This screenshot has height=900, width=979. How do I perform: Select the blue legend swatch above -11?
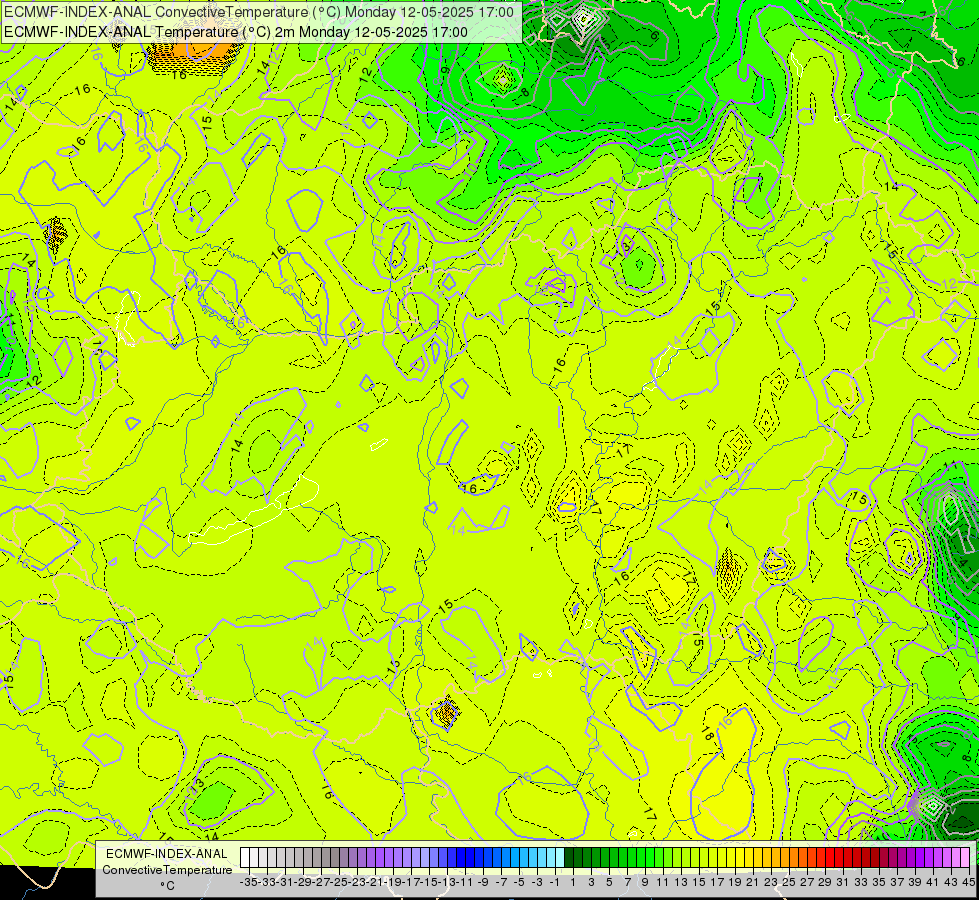coord(461,858)
